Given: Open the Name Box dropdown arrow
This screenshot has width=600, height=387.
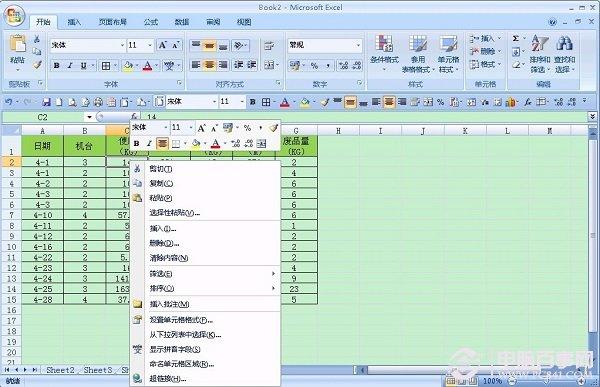Looking at the screenshot, I should pos(89,117).
